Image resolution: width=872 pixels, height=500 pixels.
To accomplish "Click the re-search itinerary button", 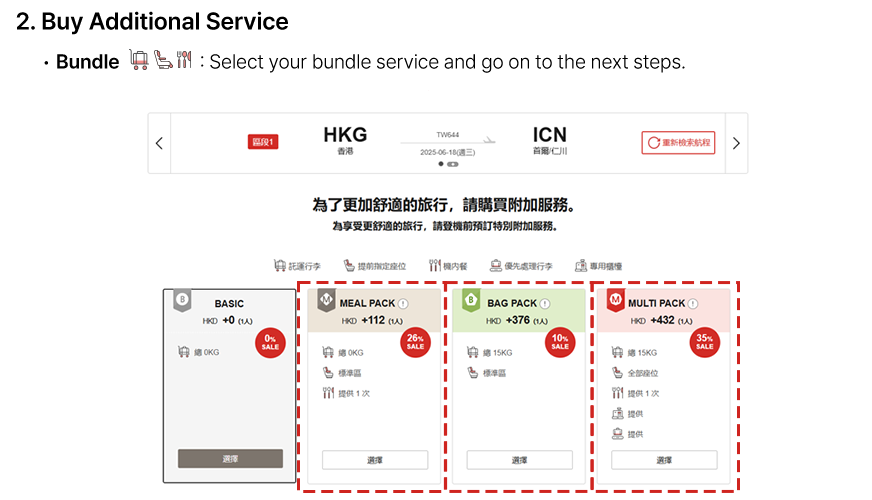I will [678, 143].
